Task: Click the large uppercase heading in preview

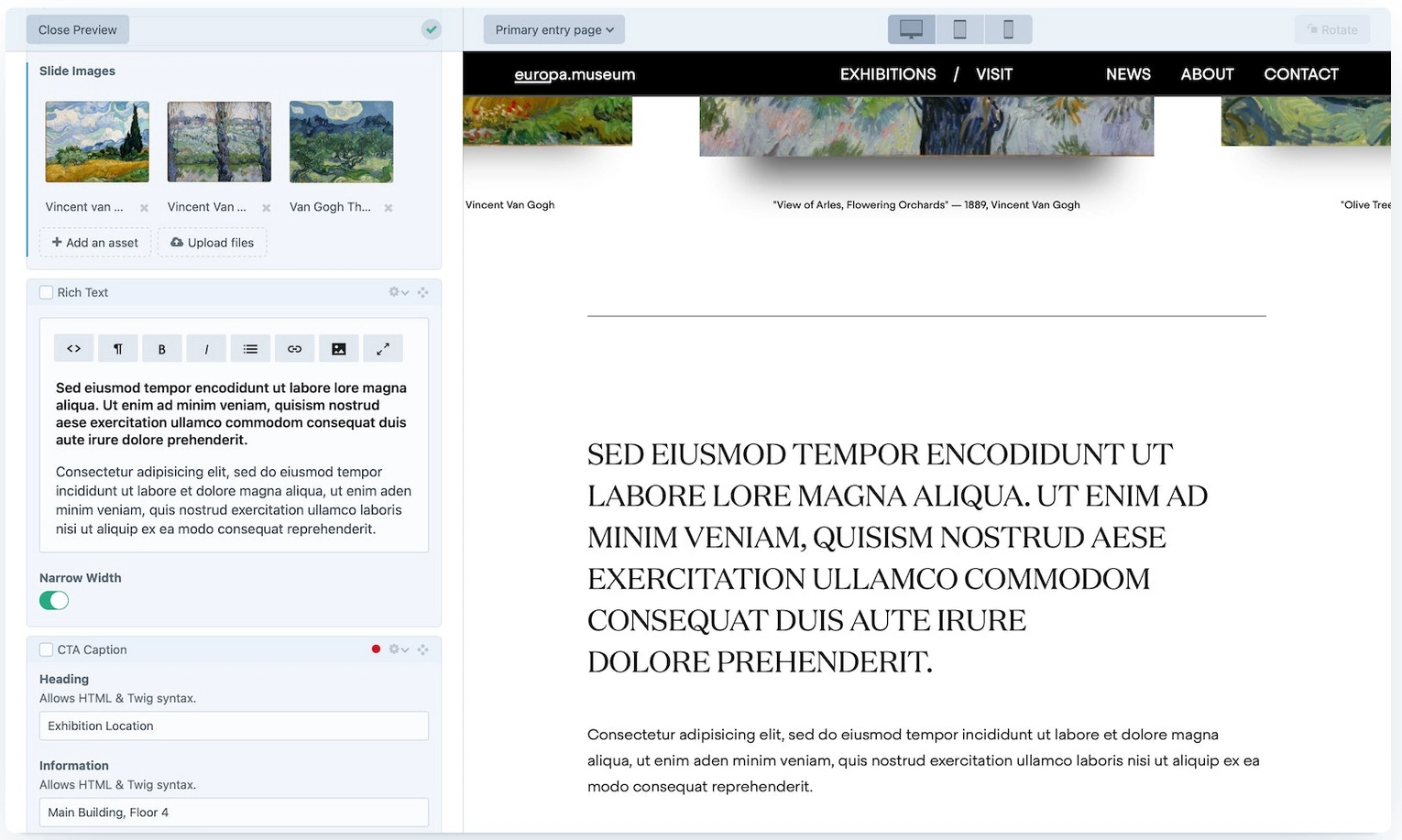Action: [x=898, y=558]
